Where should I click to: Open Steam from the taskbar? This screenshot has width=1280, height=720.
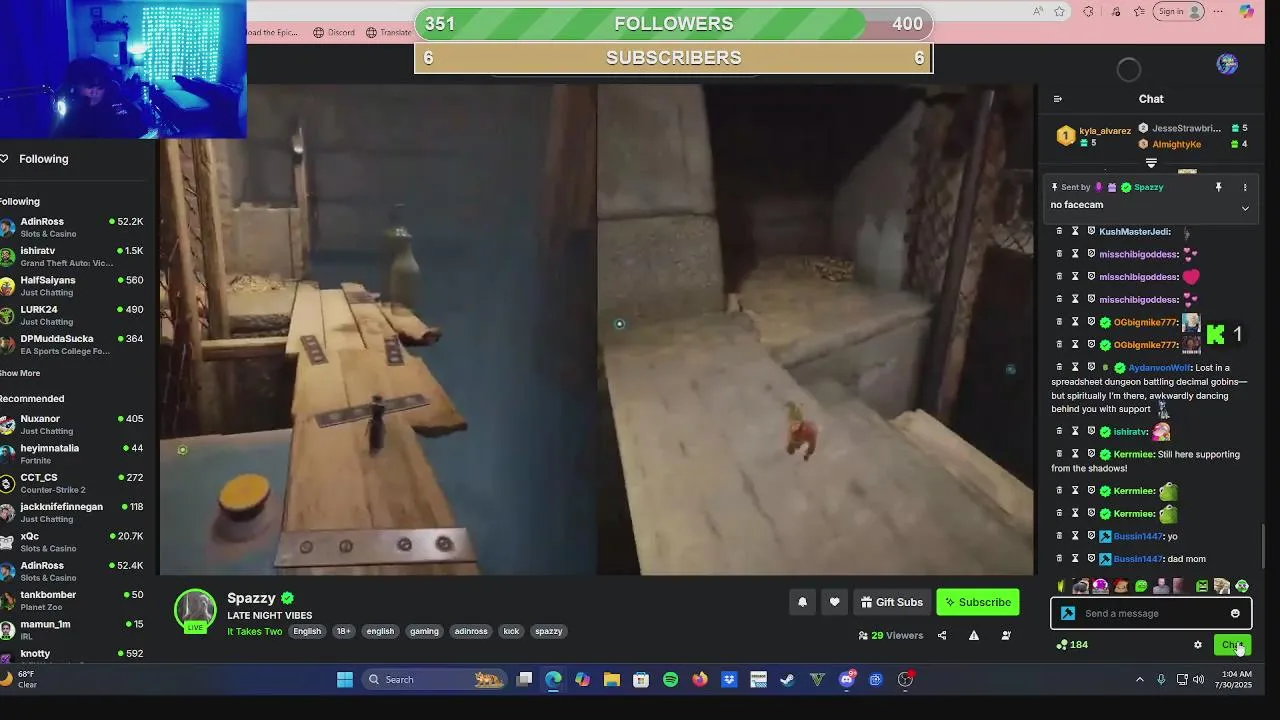(787, 680)
